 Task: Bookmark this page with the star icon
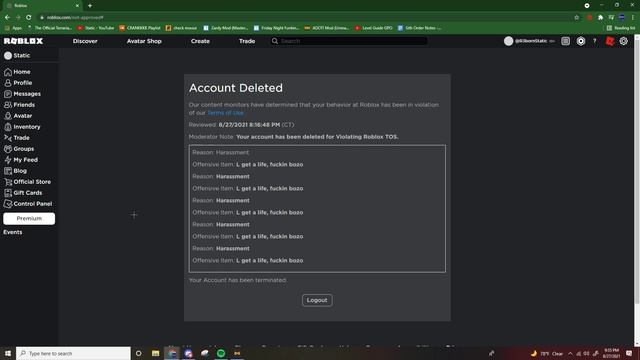tap(576, 18)
